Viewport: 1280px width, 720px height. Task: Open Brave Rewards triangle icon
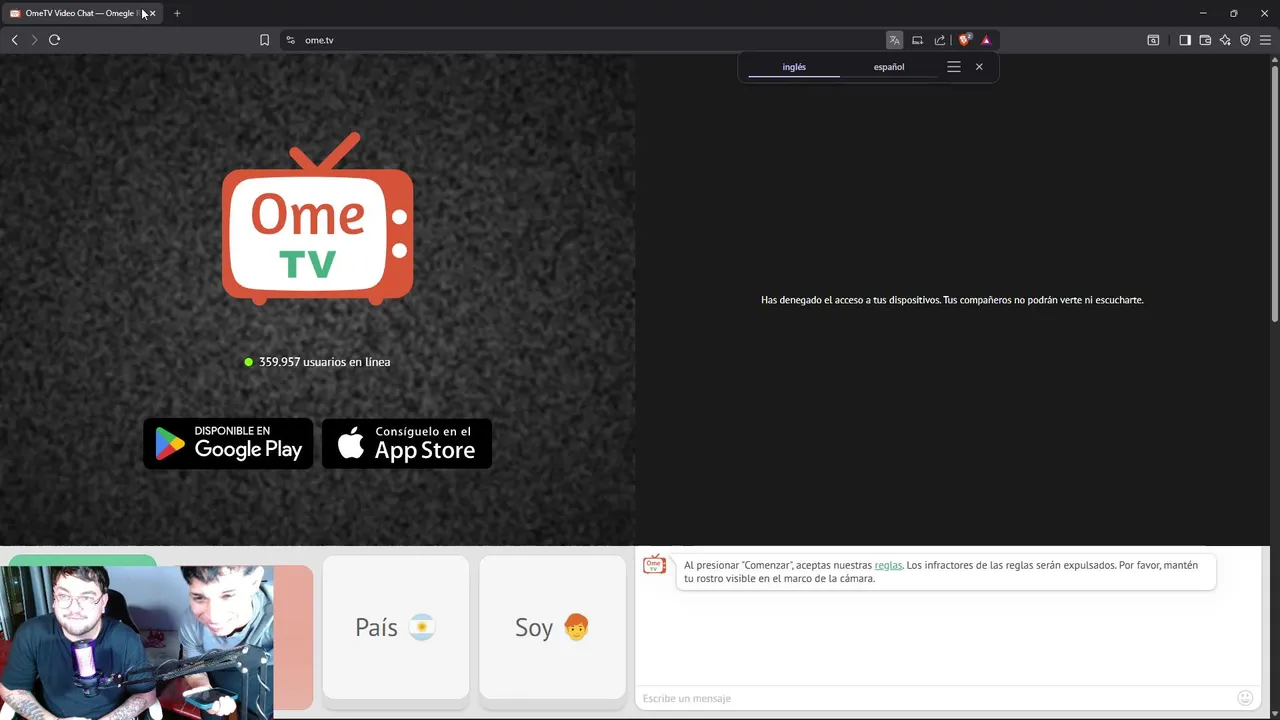986,40
